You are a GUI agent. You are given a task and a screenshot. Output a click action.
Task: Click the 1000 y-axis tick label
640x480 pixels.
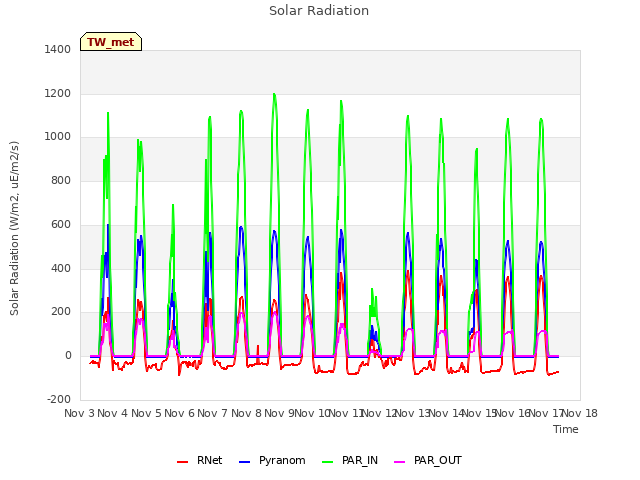click(58, 137)
